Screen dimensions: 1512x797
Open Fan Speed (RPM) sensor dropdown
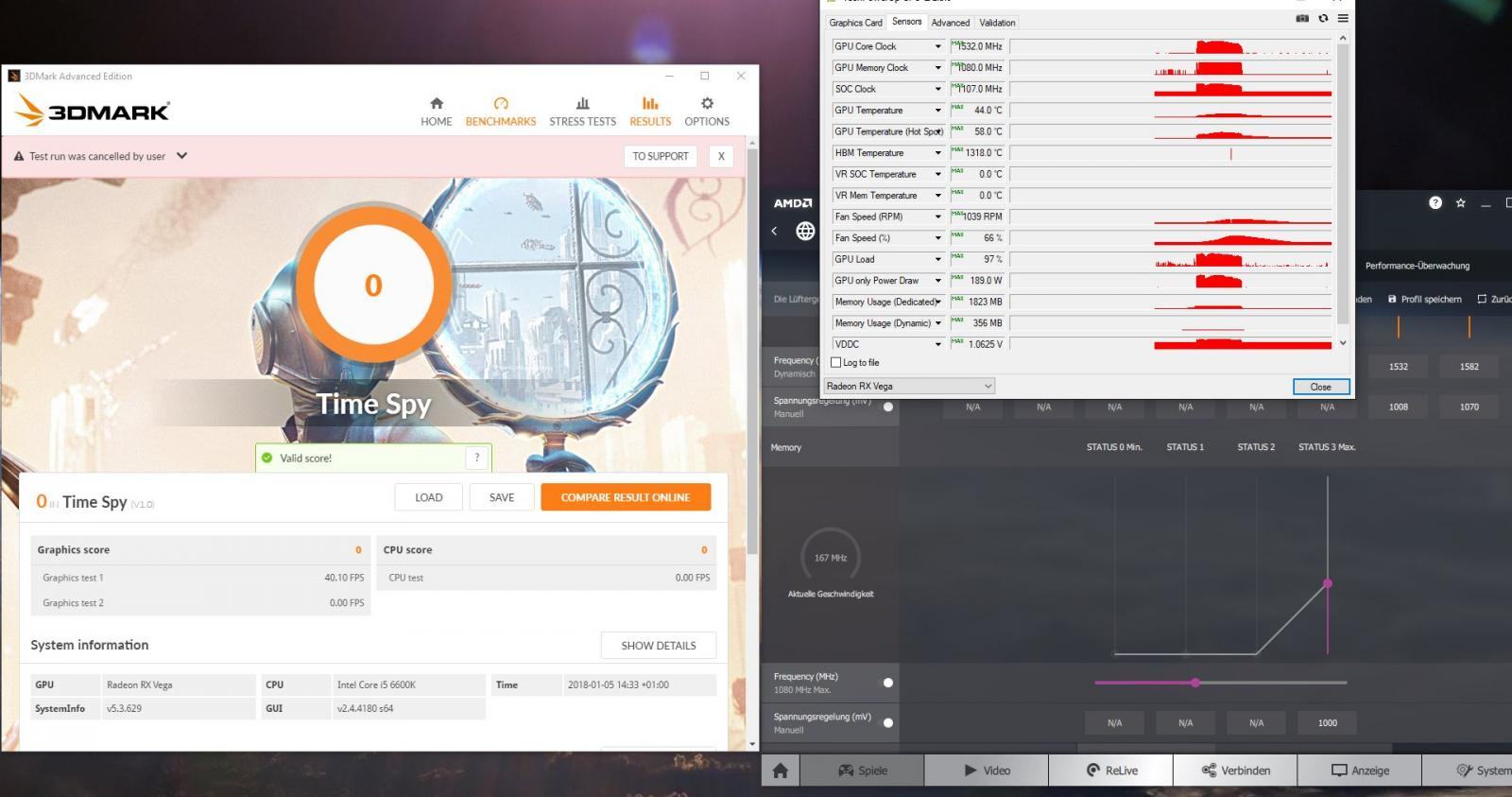click(938, 217)
